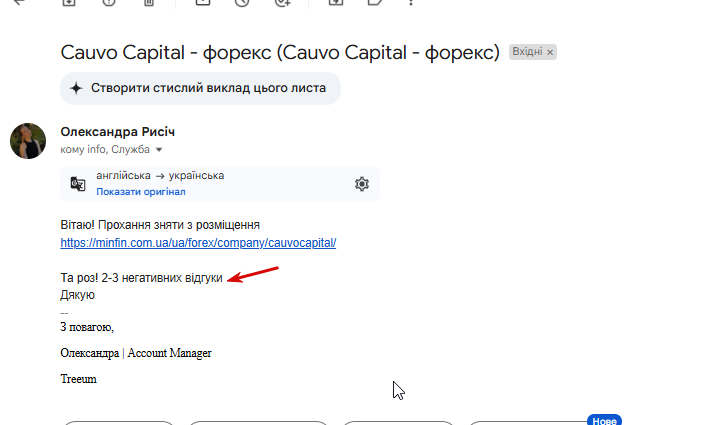Click Створити стислий виклад цього листа
Screen dimensions: 708x425
tap(200, 88)
